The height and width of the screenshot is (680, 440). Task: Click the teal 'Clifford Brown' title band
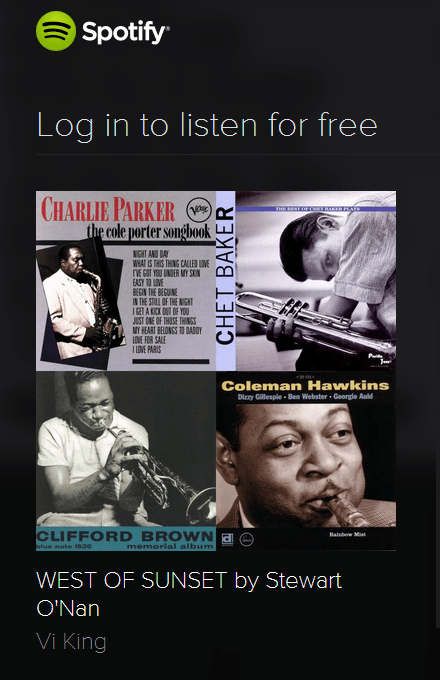pyautogui.click(x=126, y=539)
